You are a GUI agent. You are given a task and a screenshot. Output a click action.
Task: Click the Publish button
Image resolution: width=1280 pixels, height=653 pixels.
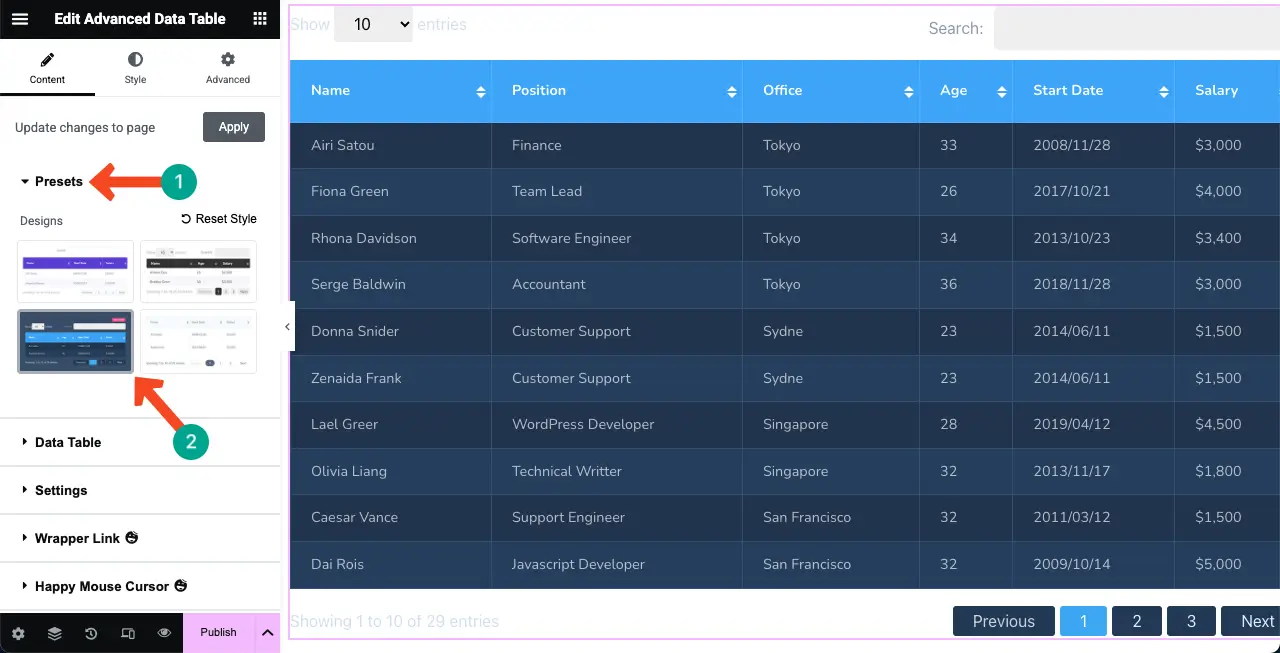pos(219,633)
